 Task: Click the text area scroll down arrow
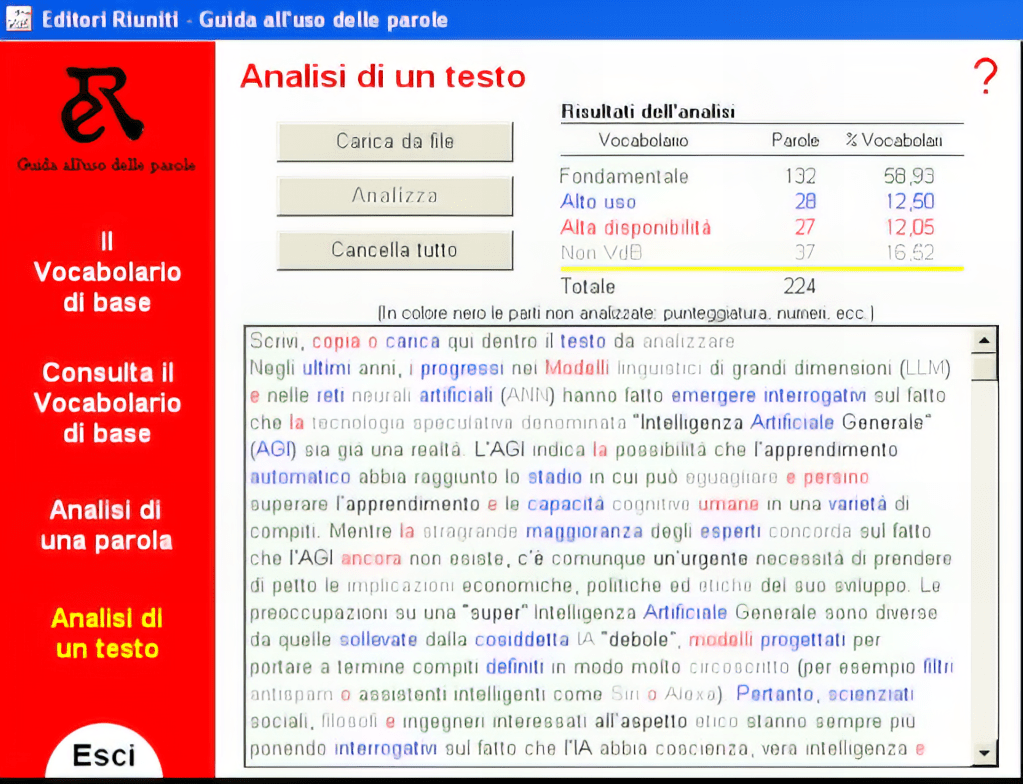(985, 752)
